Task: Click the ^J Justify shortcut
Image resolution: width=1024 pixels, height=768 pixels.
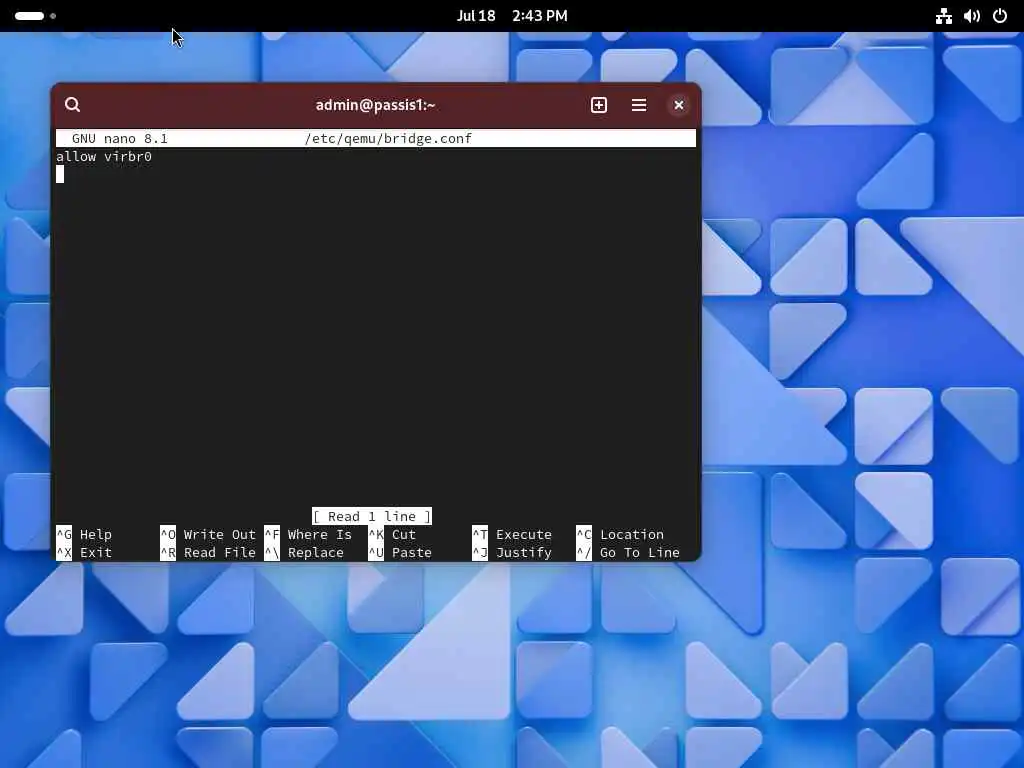Action: coord(512,552)
